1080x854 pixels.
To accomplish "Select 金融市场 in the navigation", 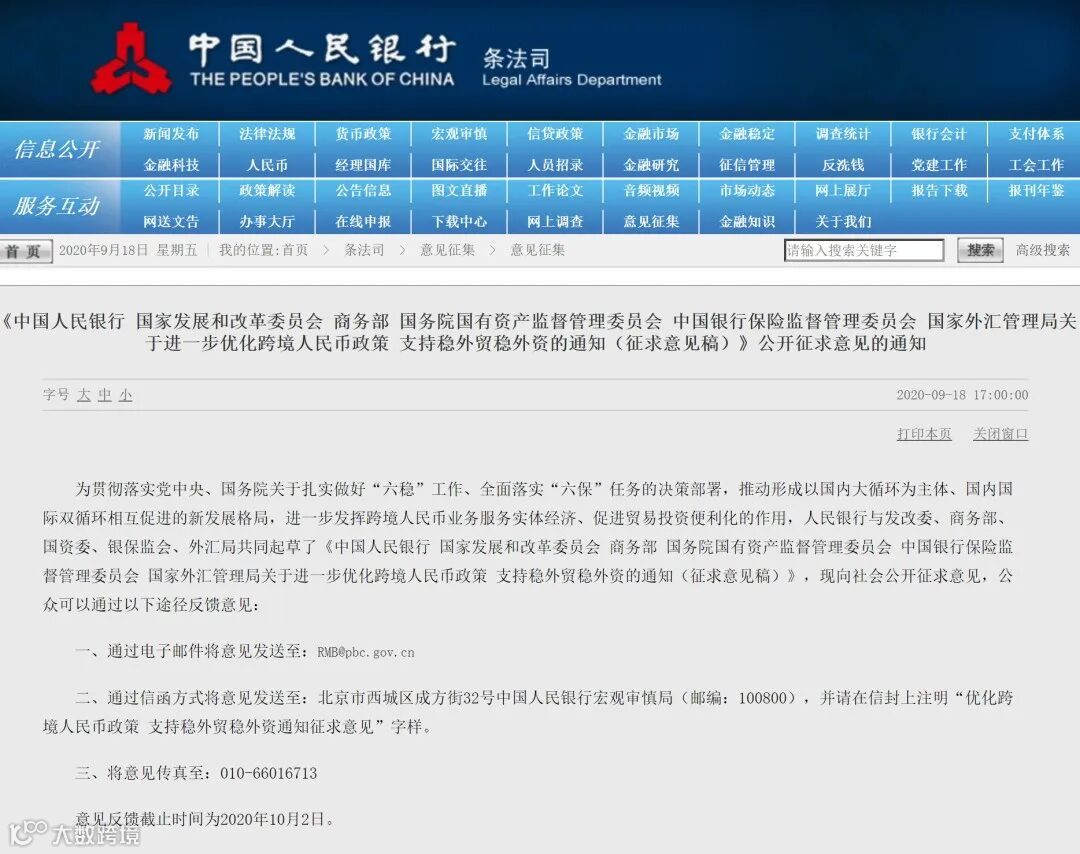I will pyautogui.click(x=651, y=134).
